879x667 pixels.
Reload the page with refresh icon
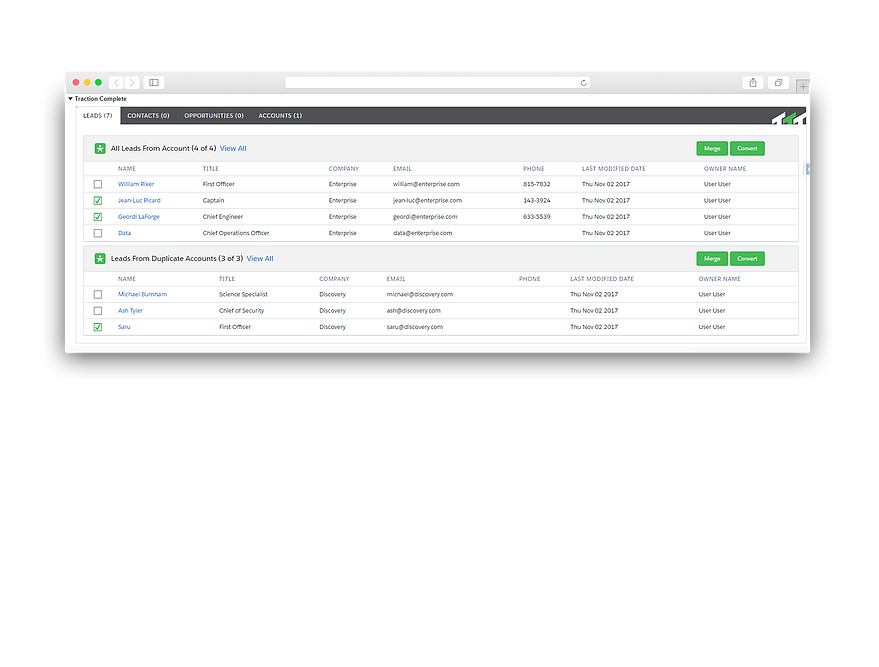(584, 83)
